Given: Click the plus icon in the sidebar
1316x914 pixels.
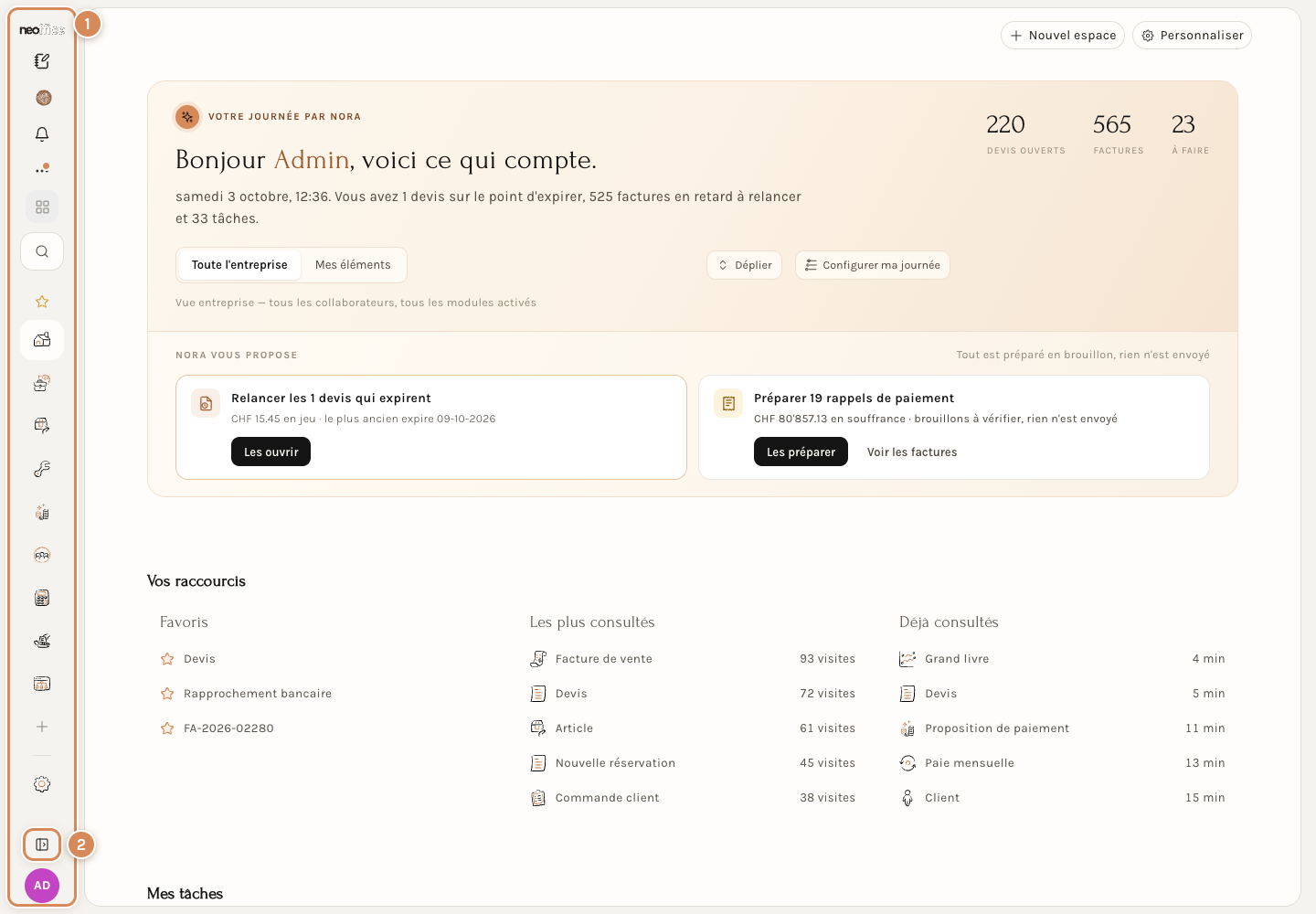Looking at the screenshot, I should pyautogui.click(x=42, y=727).
